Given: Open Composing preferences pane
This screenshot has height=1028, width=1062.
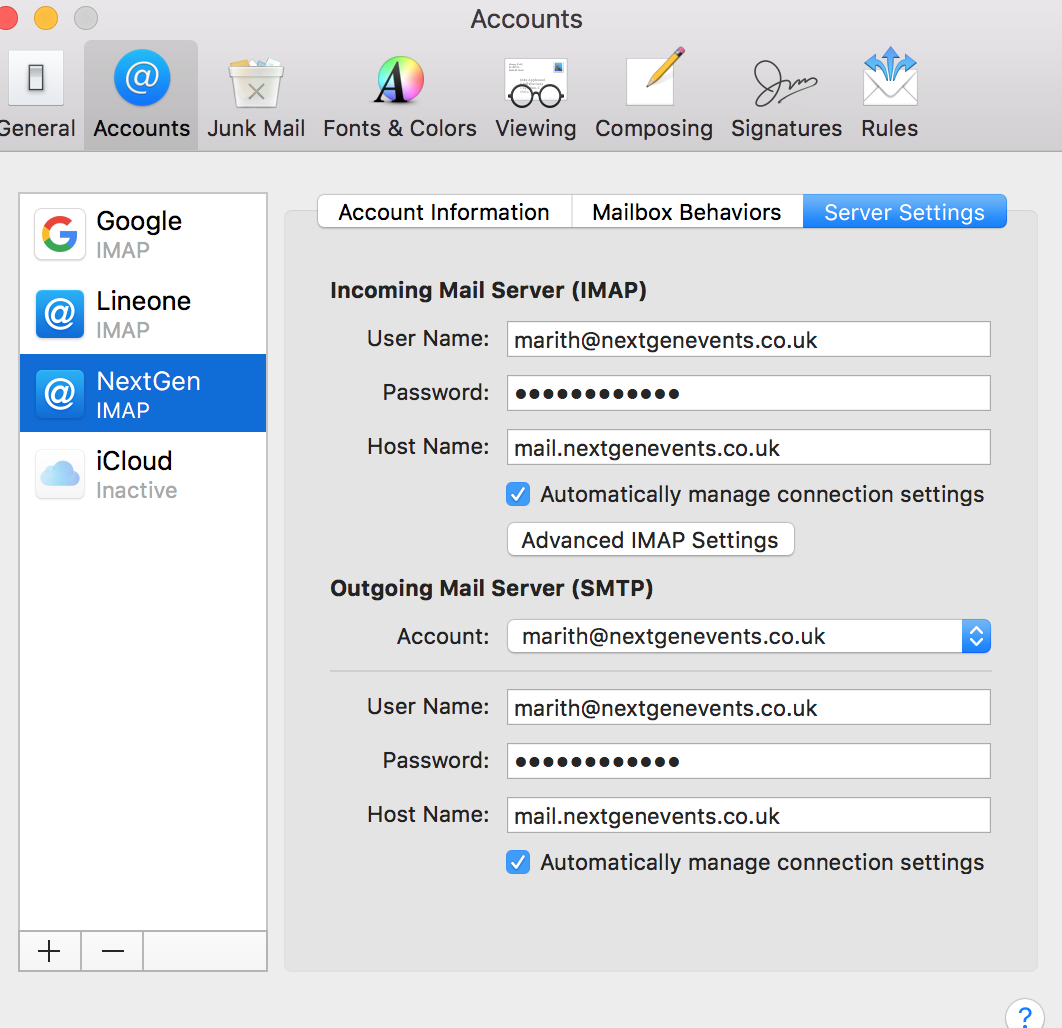Looking at the screenshot, I should coord(653,95).
